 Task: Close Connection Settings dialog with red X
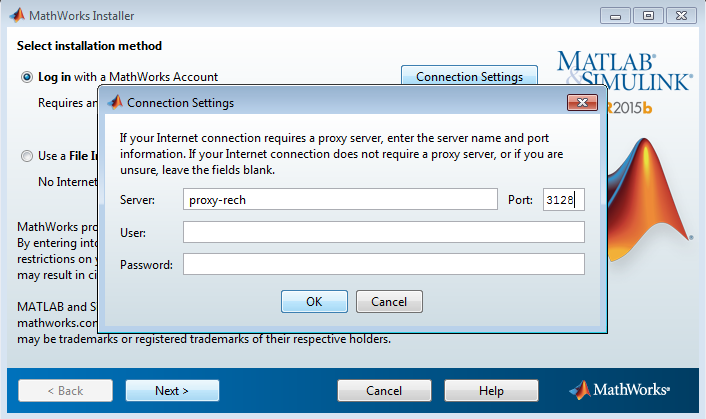coord(582,103)
